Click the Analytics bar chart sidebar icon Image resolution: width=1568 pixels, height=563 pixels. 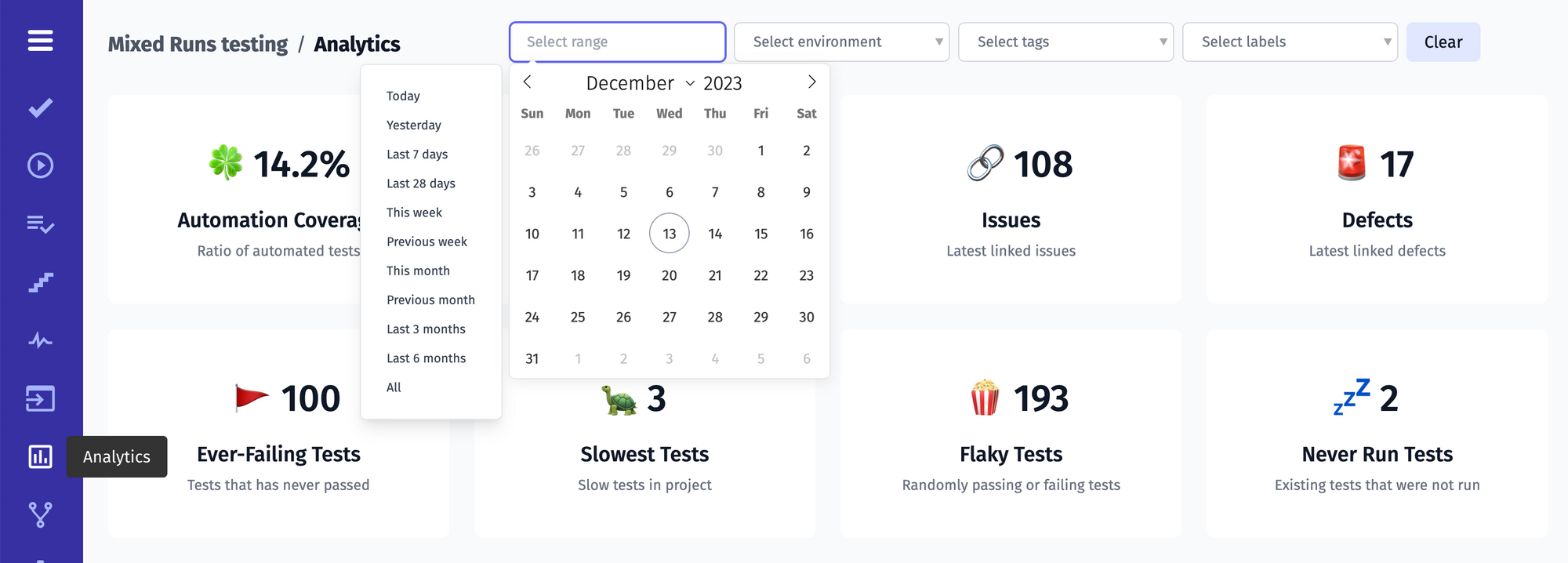point(41,456)
